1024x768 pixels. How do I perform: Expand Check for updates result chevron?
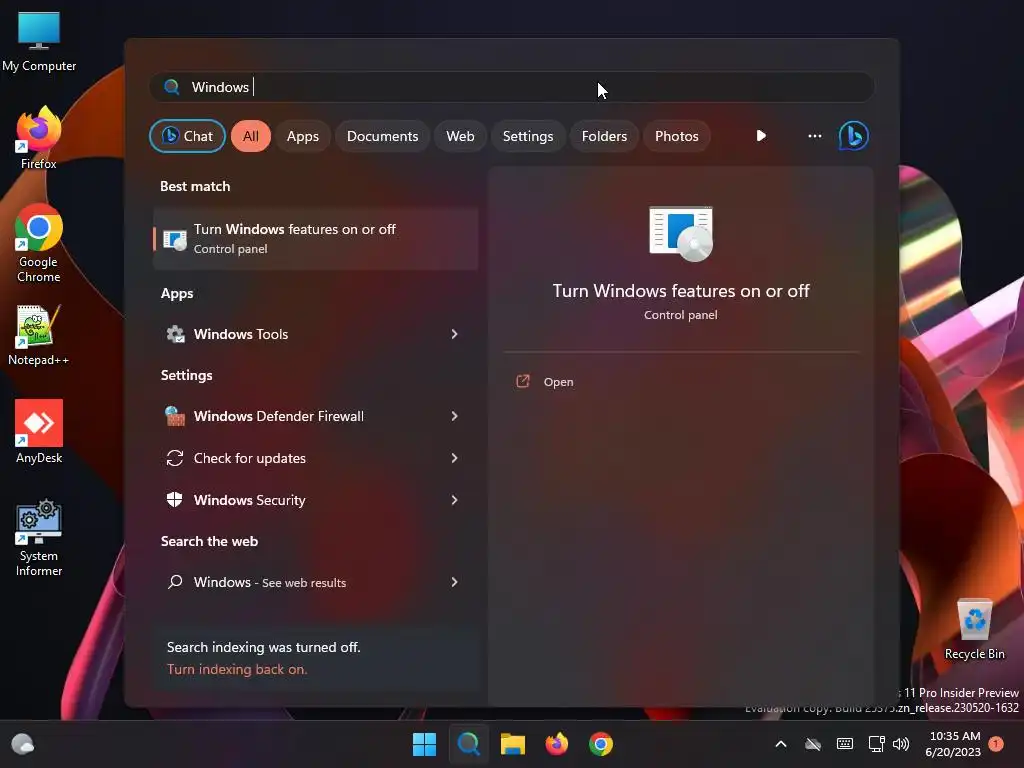click(455, 458)
